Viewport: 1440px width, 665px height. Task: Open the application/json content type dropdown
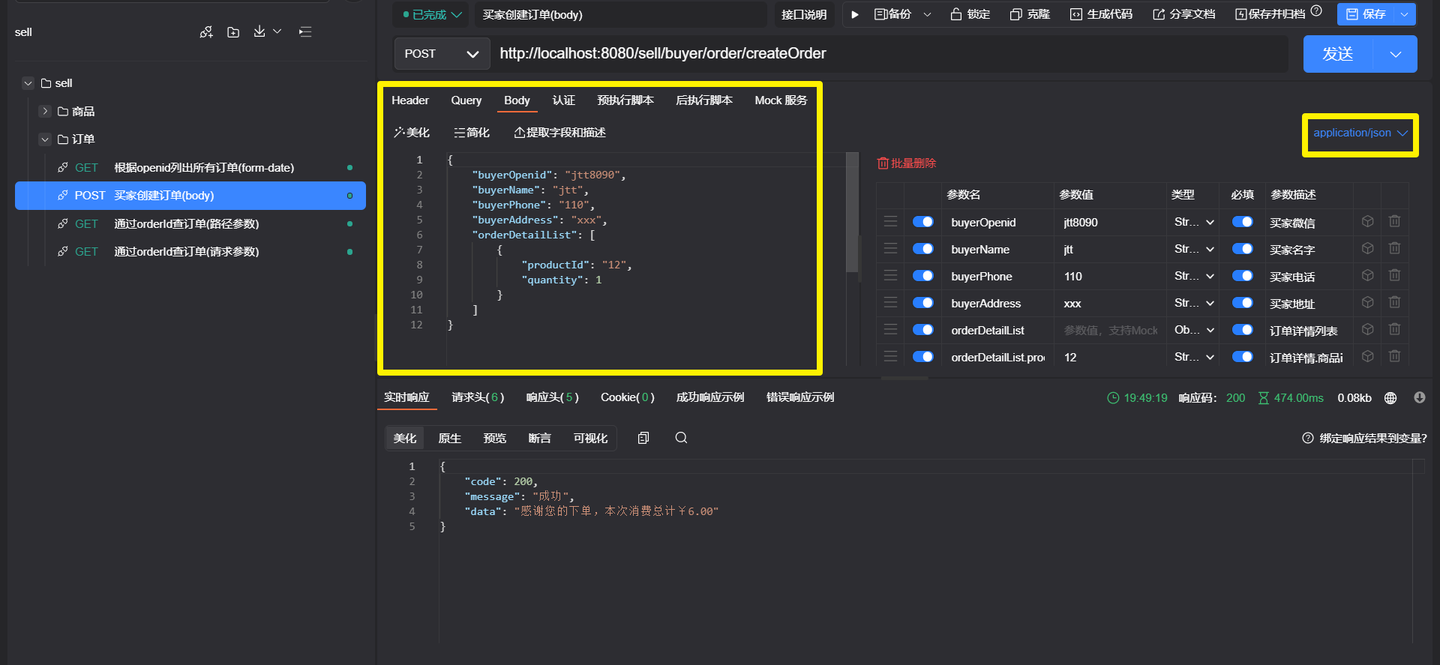[x=1360, y=133]
